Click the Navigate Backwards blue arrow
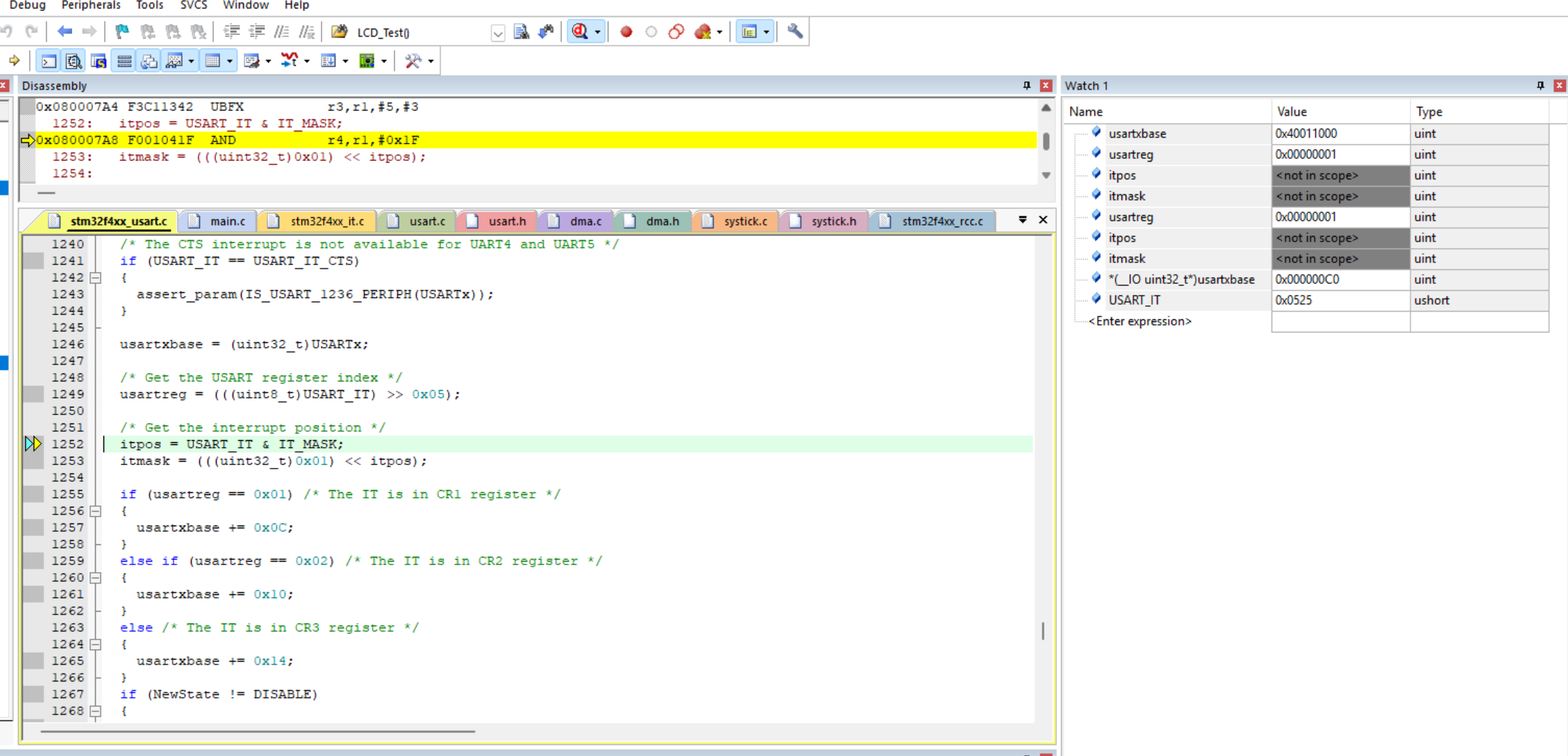Viewport: 1568px width, 756px height. tap(65, 32)
